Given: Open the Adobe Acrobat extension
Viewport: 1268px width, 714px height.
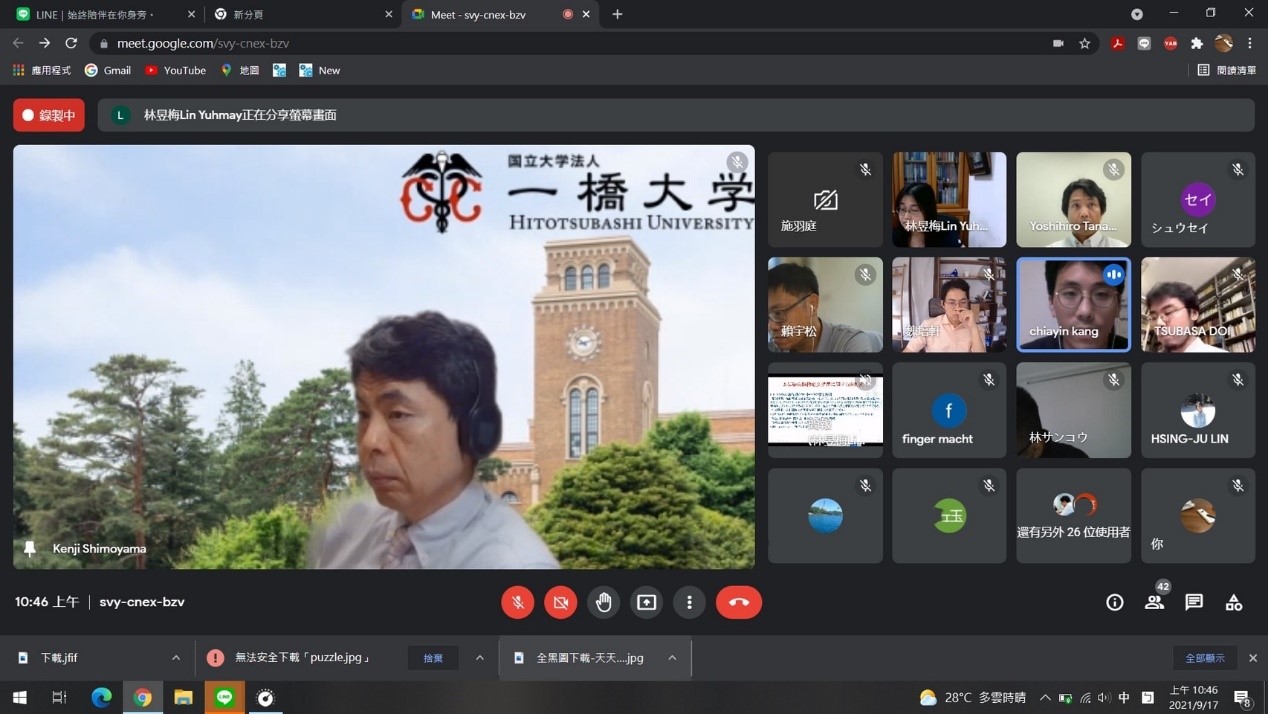Looking at the screenshot, I should tap(1118, 43).
